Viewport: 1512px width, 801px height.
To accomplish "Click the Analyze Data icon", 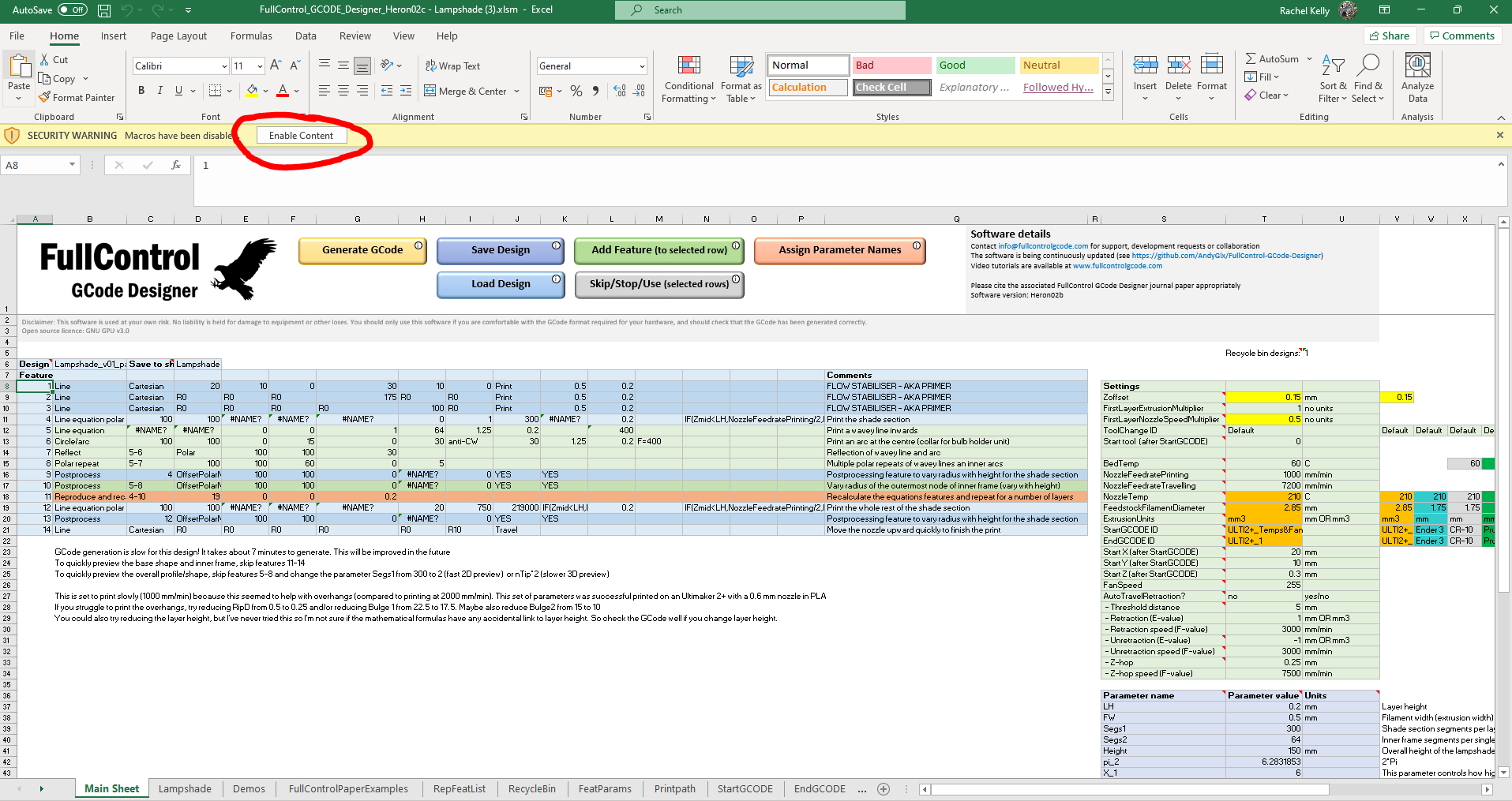I will click(1417, 66).
